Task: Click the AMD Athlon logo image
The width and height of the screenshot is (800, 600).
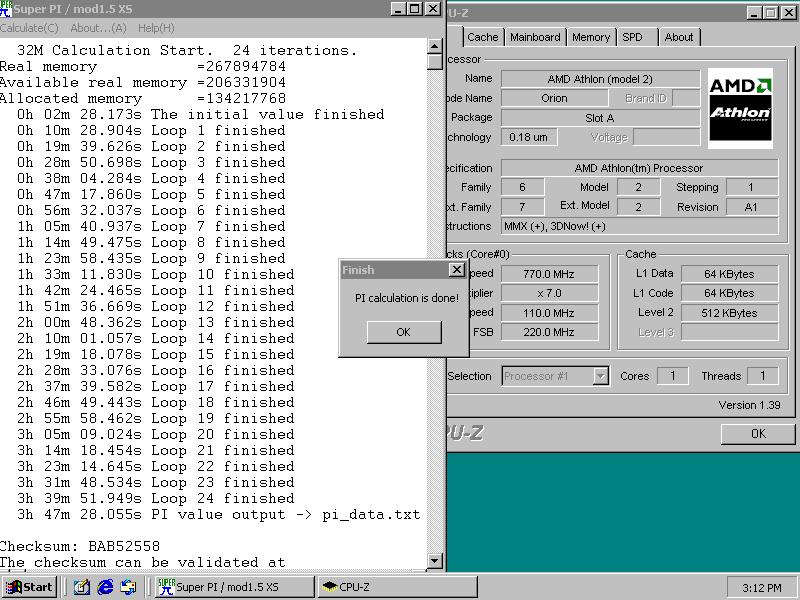Action: click(x=740, y=109)
